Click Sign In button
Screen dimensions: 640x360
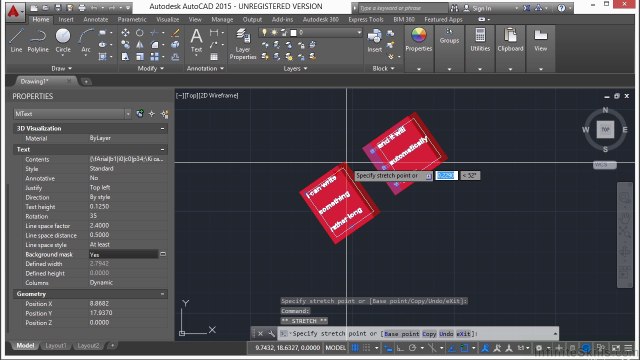(x=478, y=8)
